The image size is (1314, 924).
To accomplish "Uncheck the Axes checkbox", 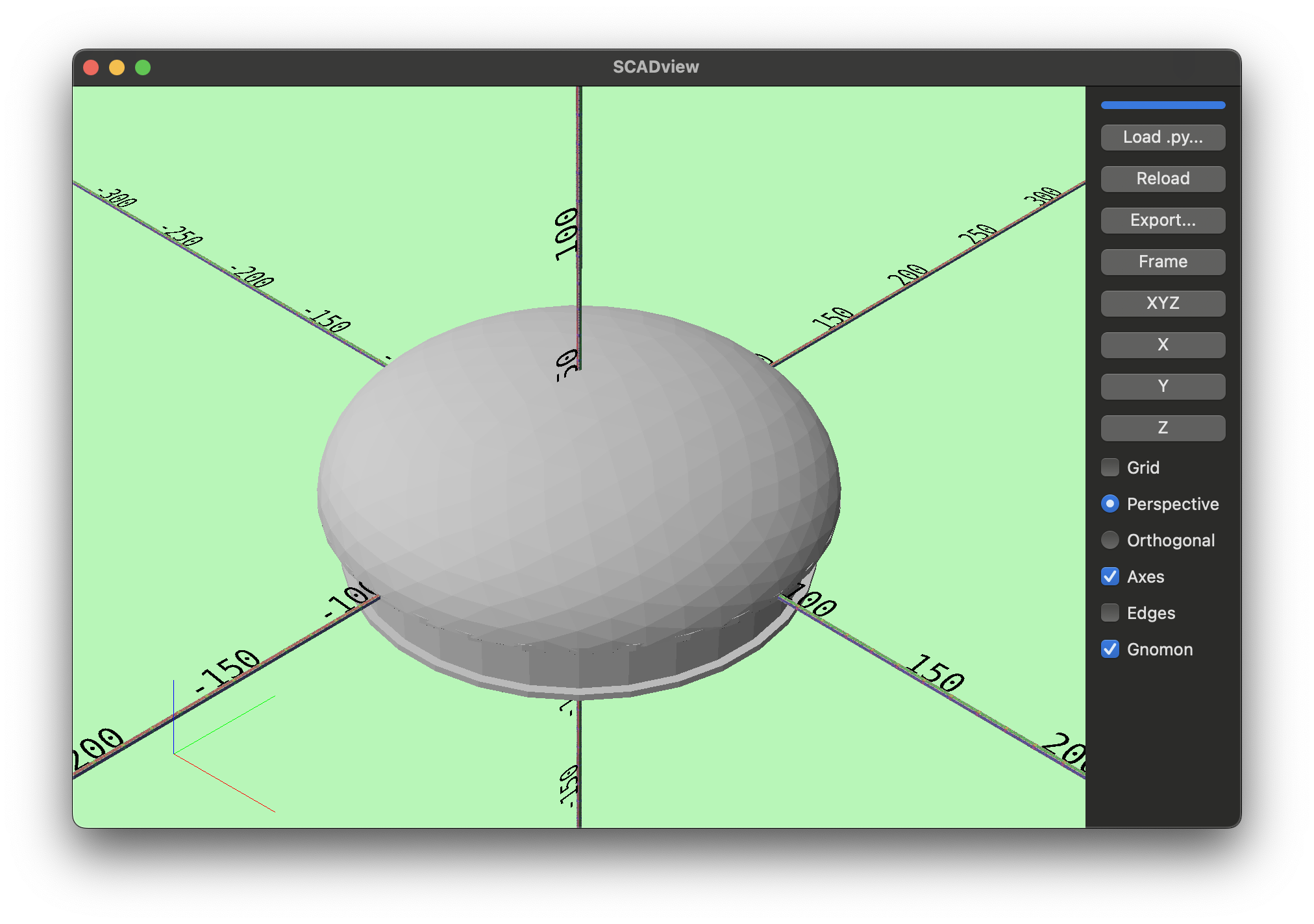I will point(1110,576).
